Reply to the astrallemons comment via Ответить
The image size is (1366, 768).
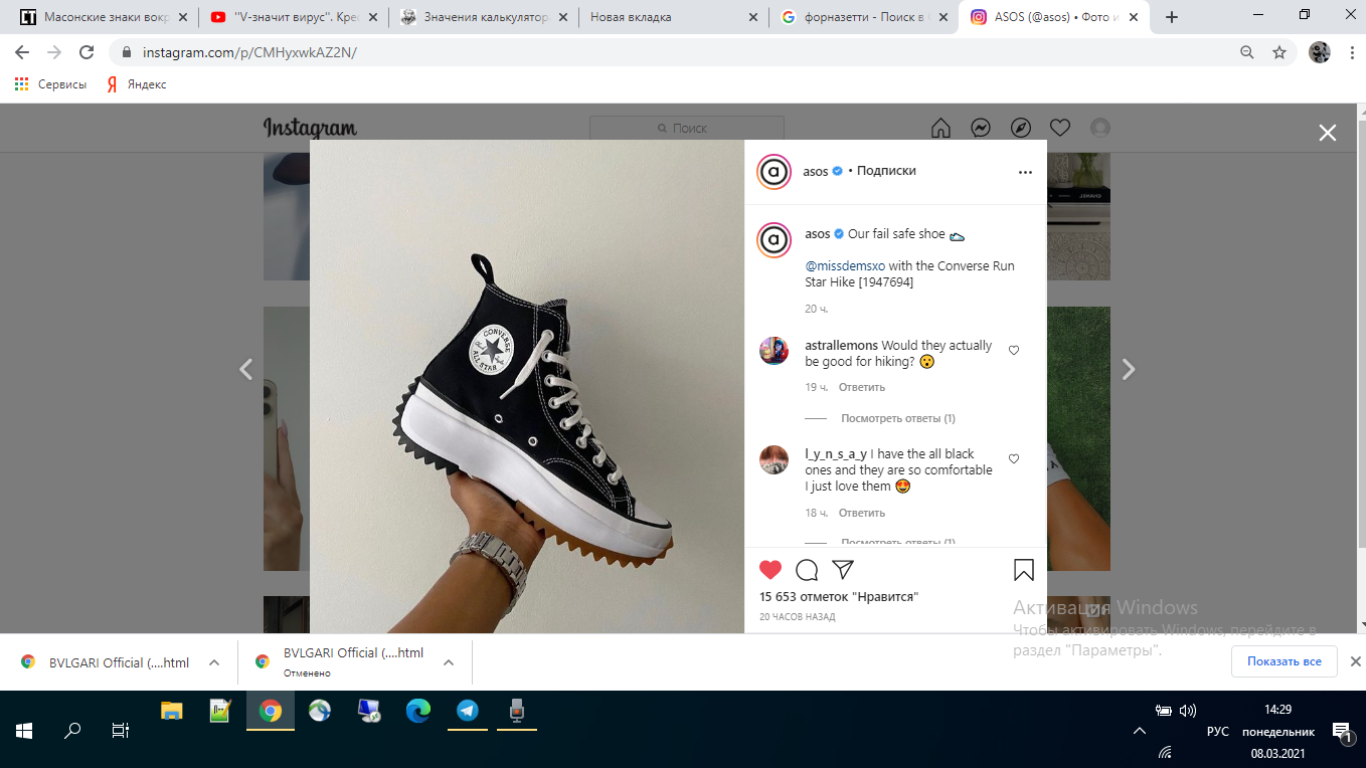(861, 387)
